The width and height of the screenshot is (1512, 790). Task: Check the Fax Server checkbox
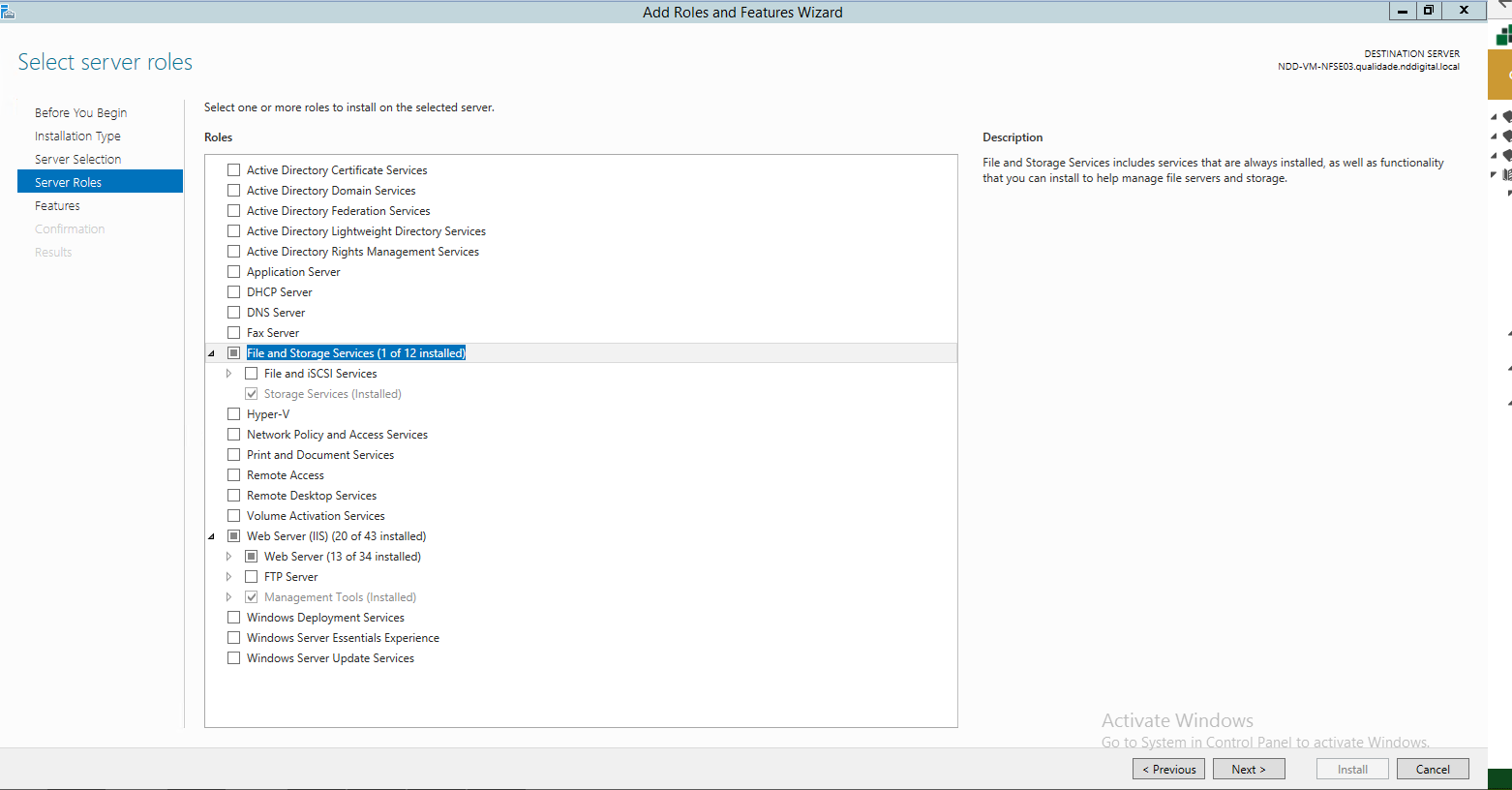[x=233, y=332]
